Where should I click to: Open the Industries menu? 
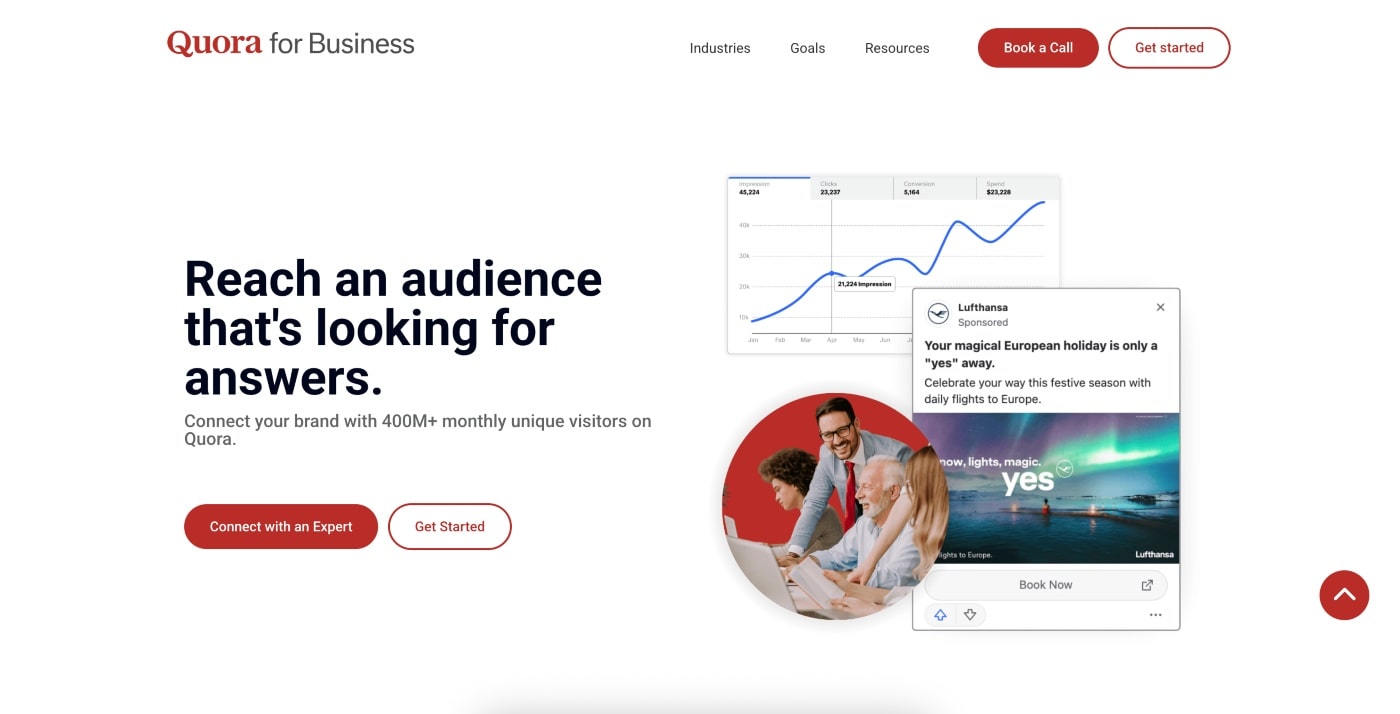(x=720, y=48)
